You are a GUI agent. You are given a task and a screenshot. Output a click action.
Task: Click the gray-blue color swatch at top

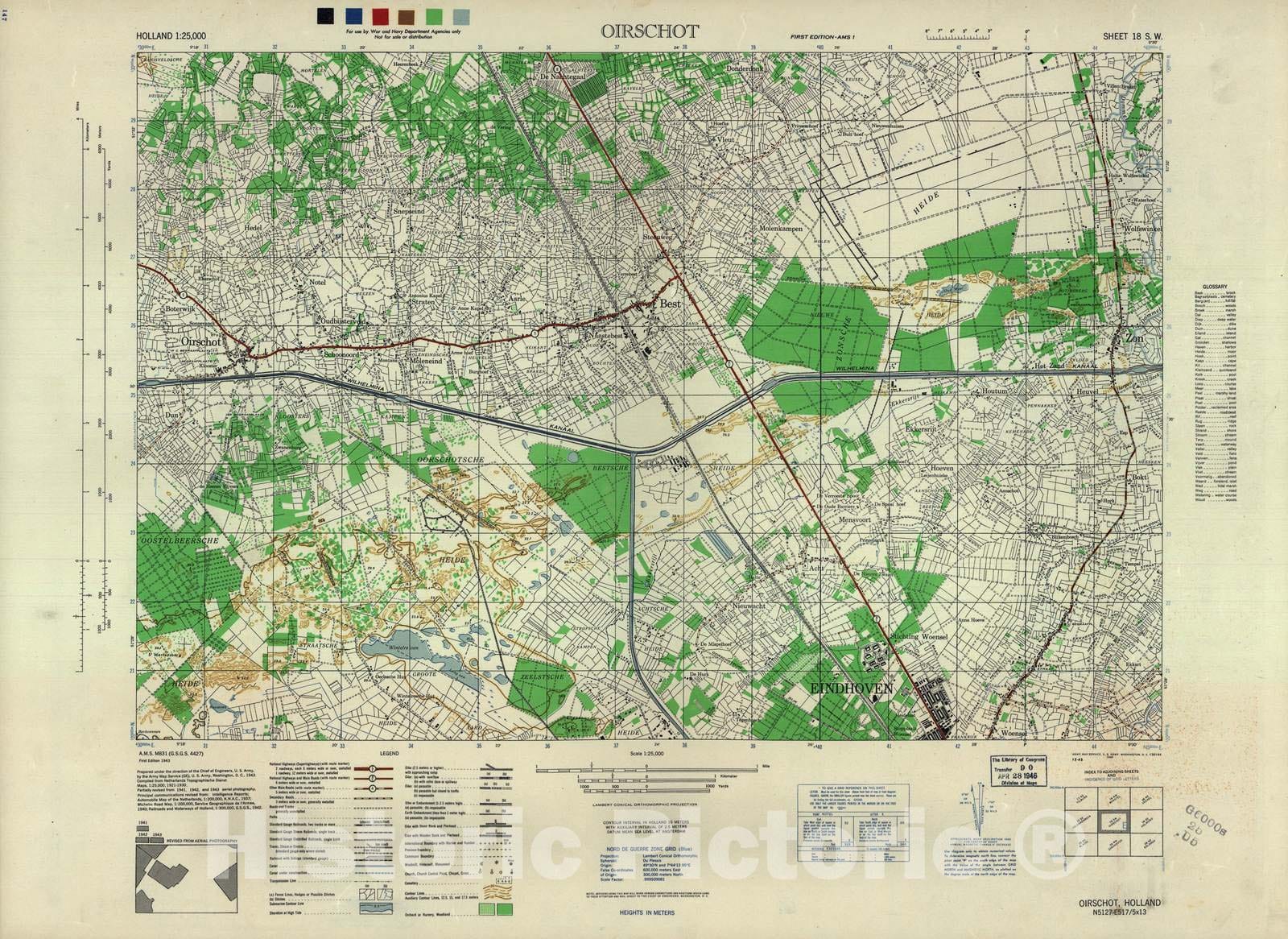(x=462, y=16)
